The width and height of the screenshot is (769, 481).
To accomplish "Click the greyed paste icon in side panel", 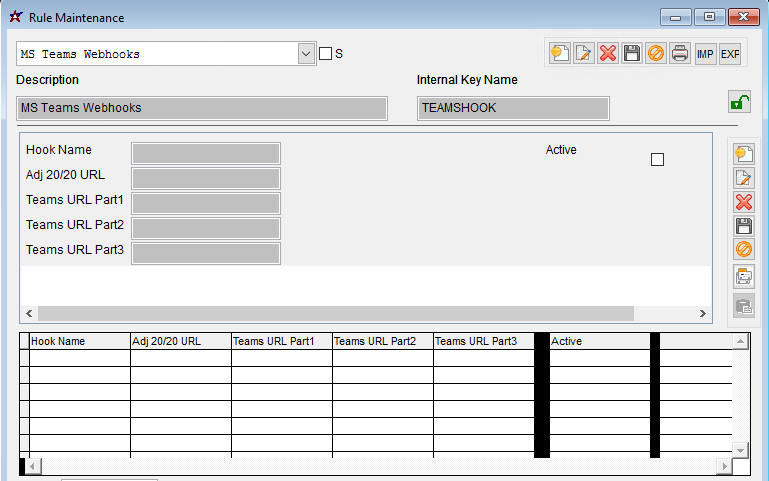I will pos(744,306).
